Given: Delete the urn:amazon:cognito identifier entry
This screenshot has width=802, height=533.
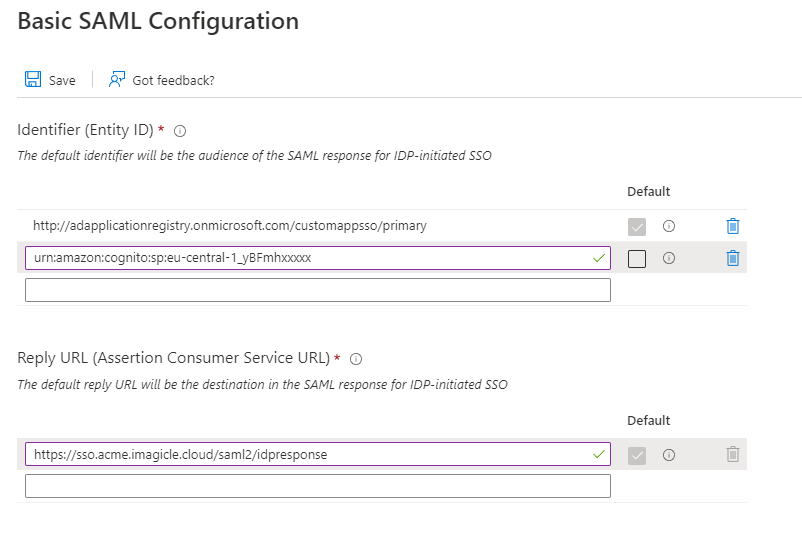Looking at the screenshot, I should coord(732,258).
